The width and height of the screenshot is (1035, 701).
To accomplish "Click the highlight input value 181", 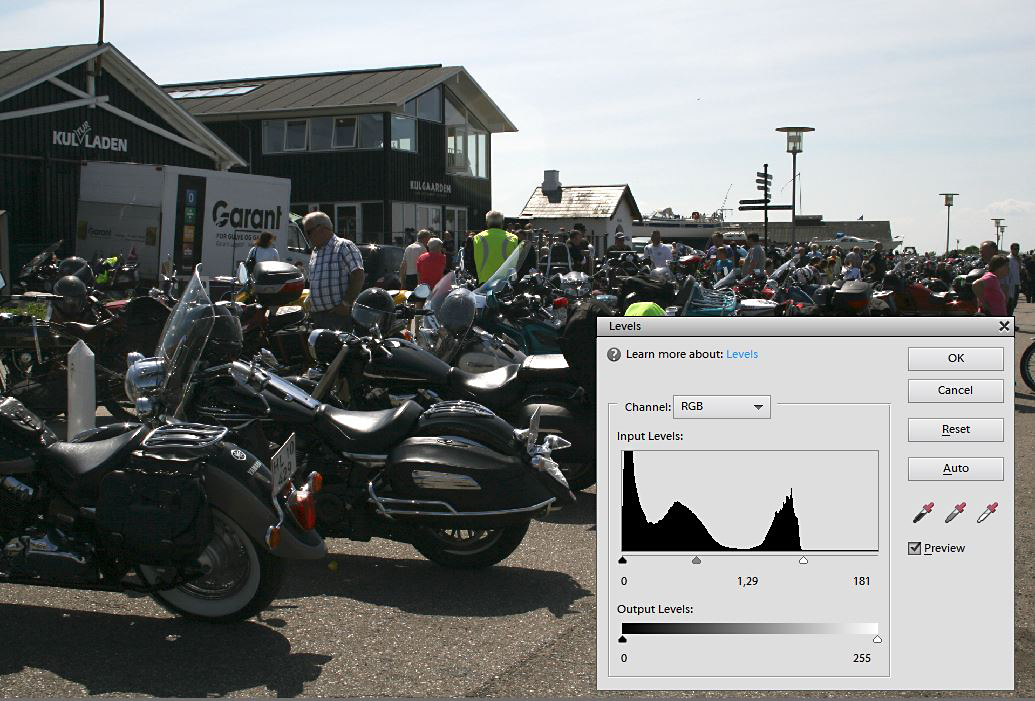I will [x=861, y=581].
